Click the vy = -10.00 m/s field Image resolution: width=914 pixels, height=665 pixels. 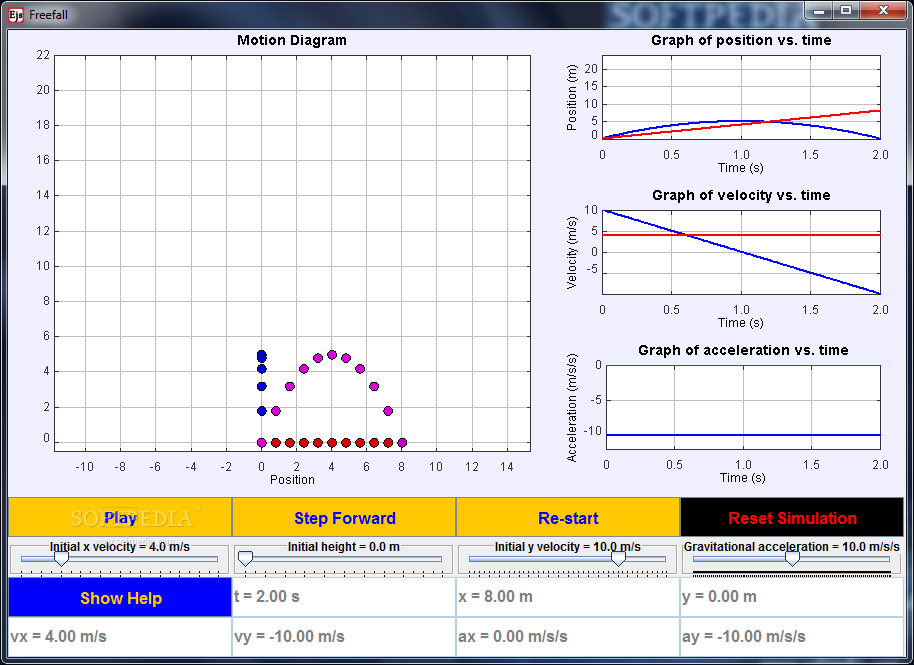[344, 636]
